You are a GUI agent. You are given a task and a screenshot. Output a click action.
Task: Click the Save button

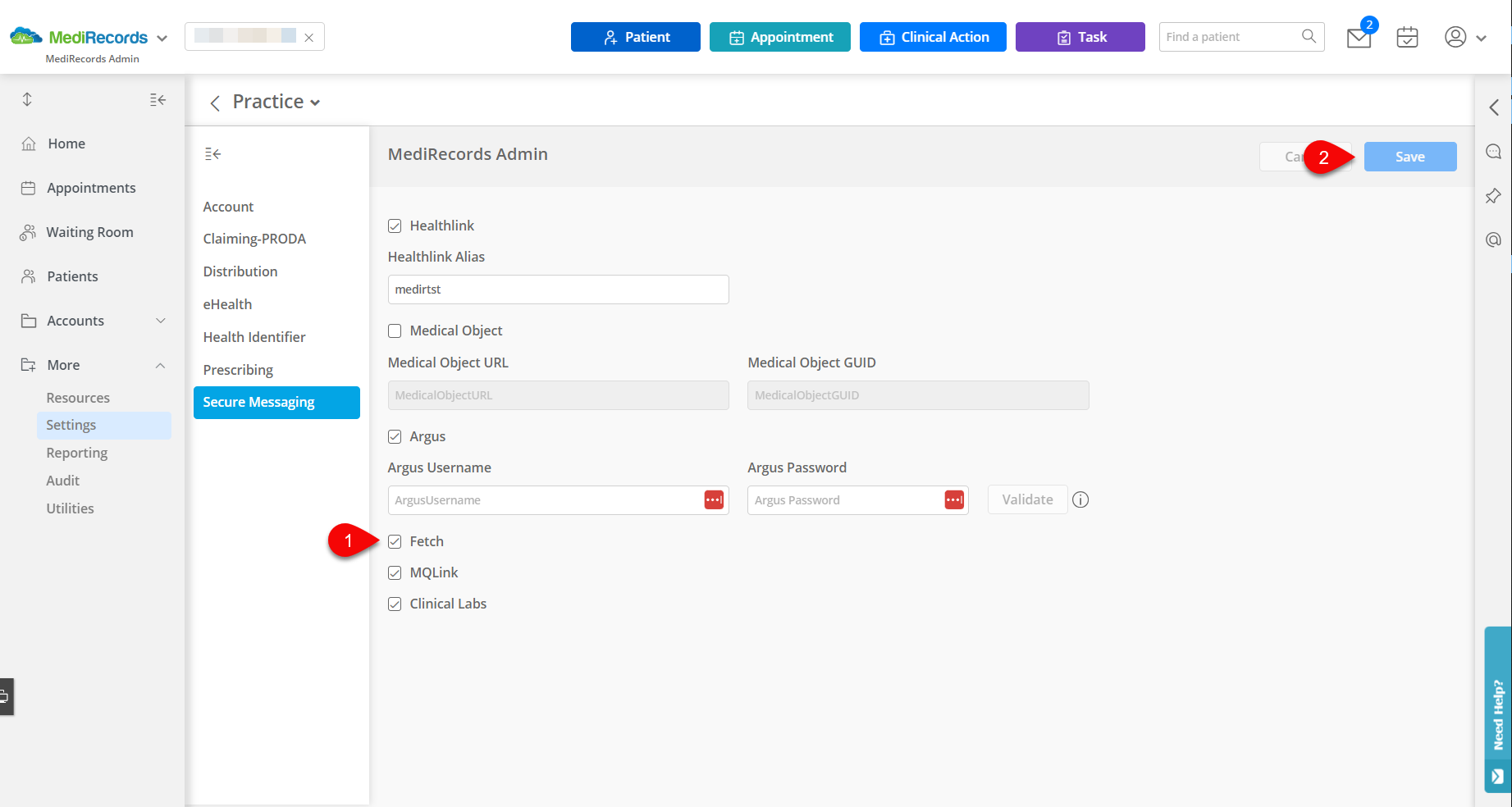tap(1410, 157)
